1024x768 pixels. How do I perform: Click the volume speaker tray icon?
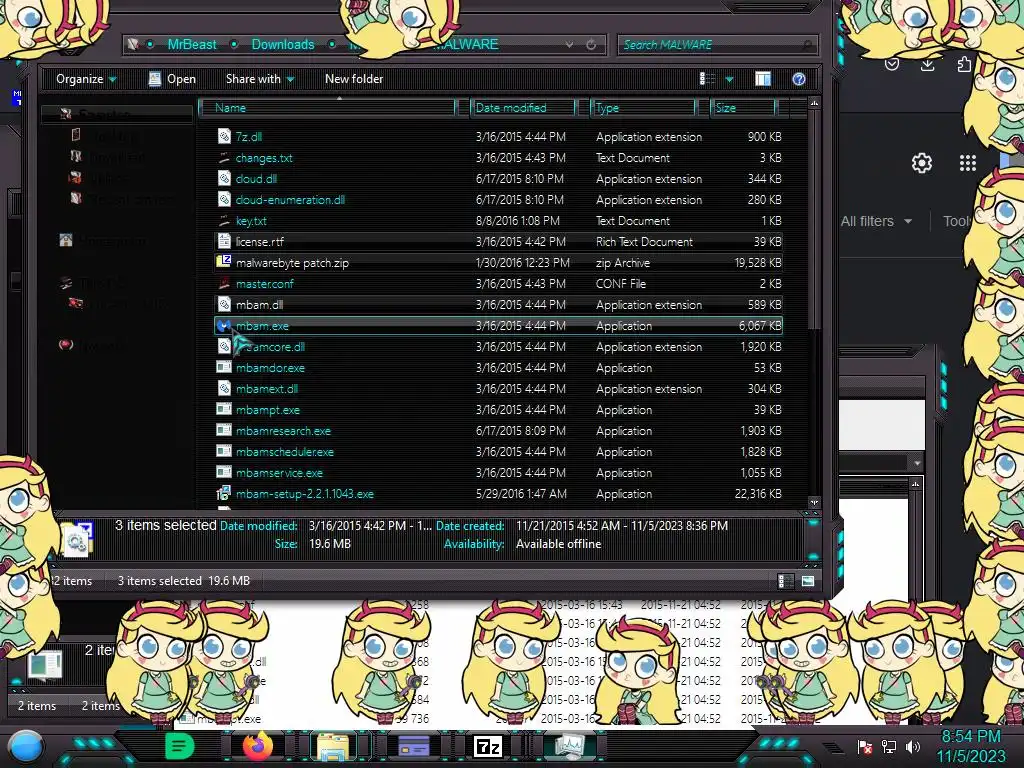click(913, 746)
